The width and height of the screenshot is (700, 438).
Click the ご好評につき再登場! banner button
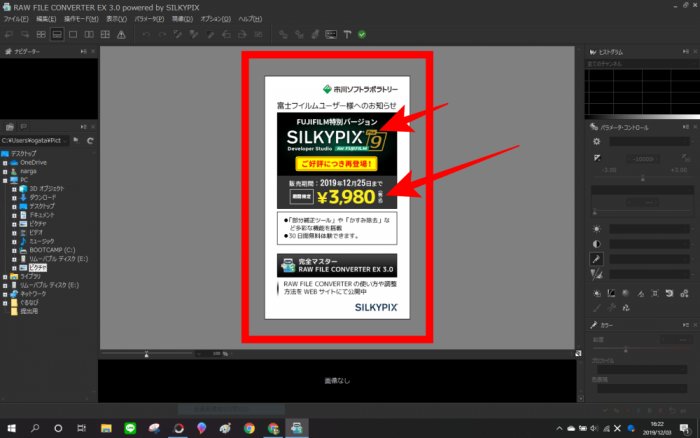[337, 164]
